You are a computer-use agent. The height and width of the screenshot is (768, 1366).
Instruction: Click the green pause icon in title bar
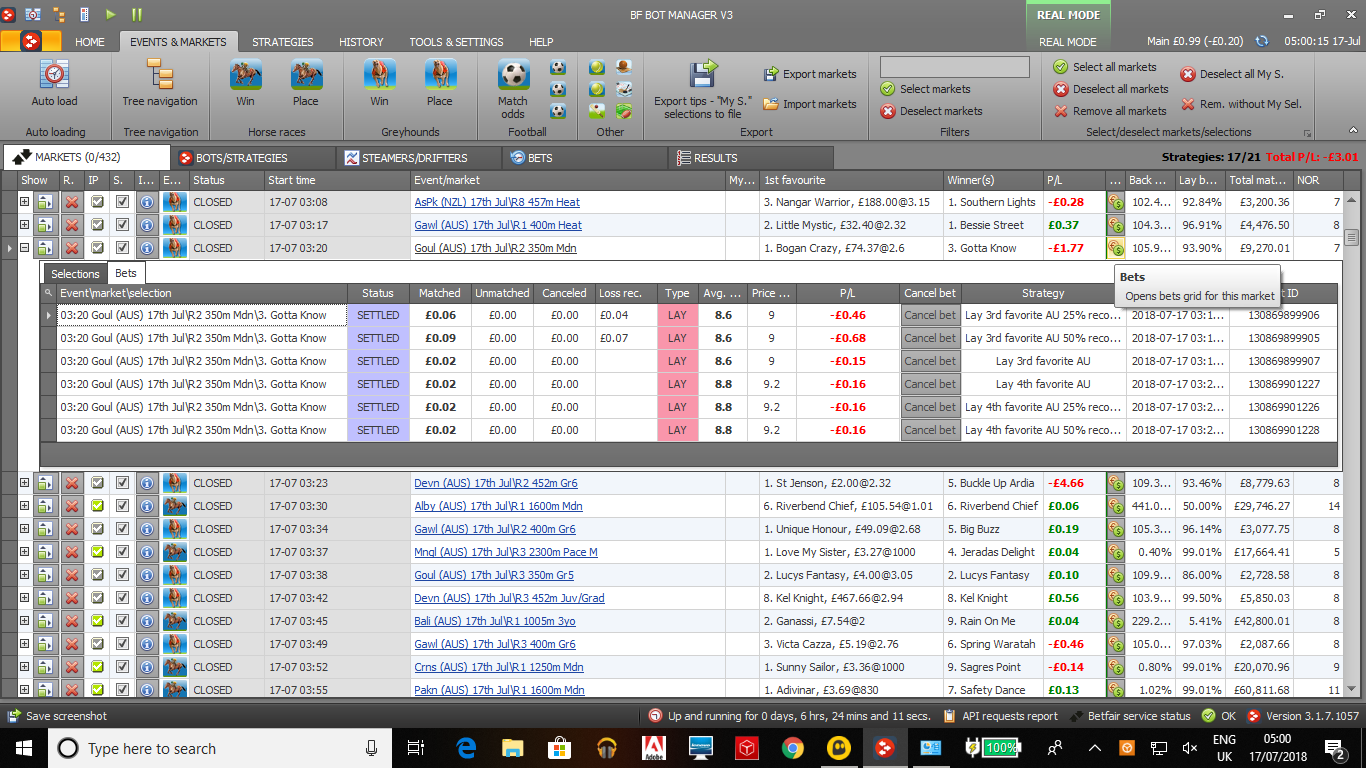[137, 14]
